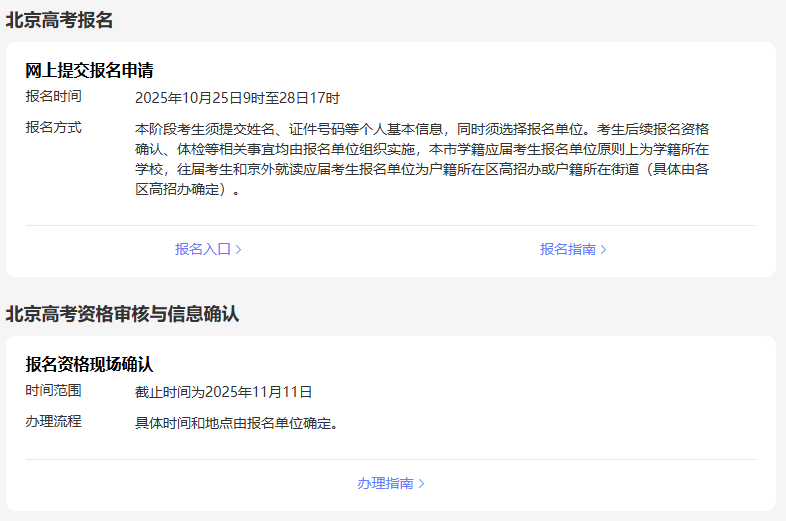Open the 报名入口 link
This screenshot has width=786, height=521.
pos(202,249)
